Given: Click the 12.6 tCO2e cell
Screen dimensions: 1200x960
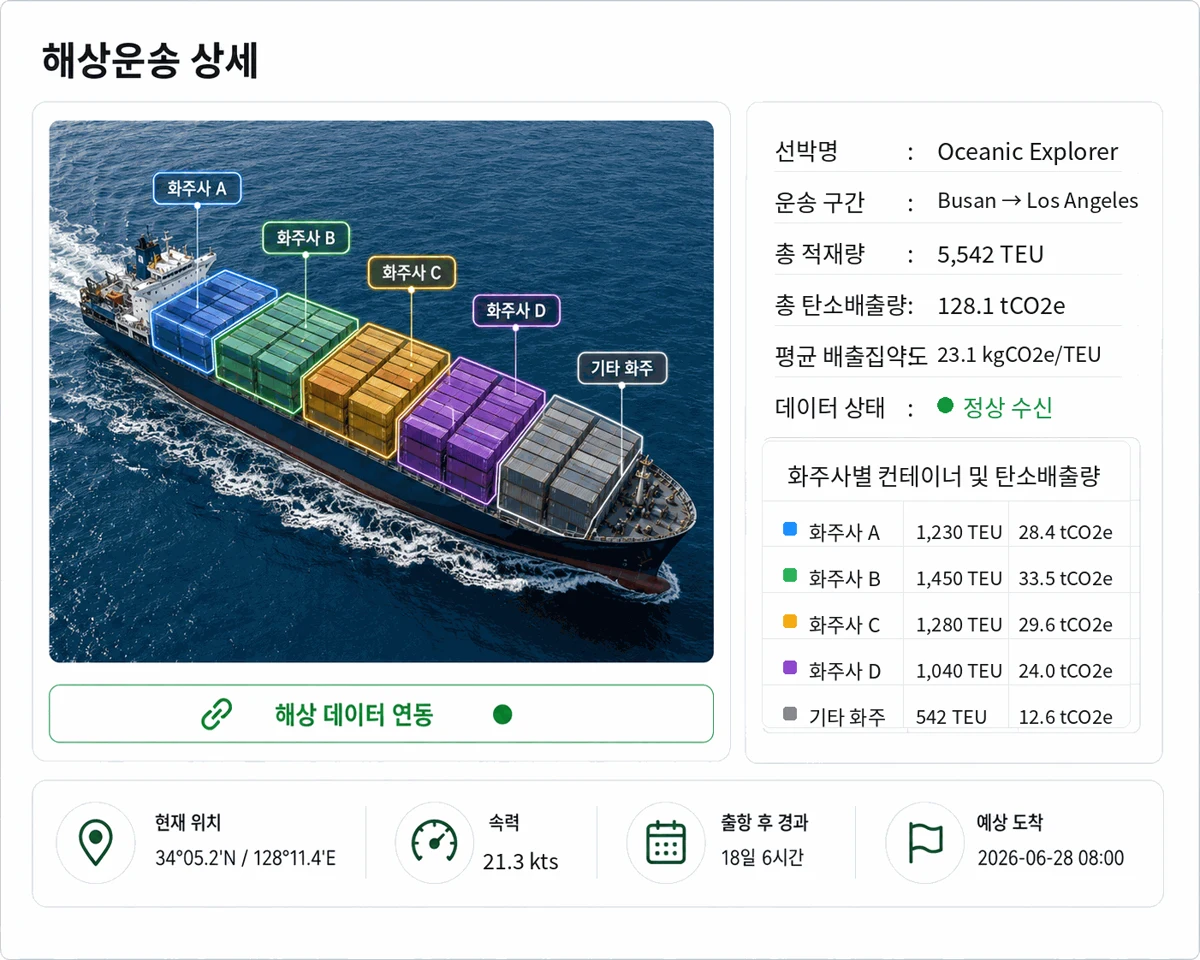Looking at the screenshot, I should pyautogui.click(x=1065, y=716).
